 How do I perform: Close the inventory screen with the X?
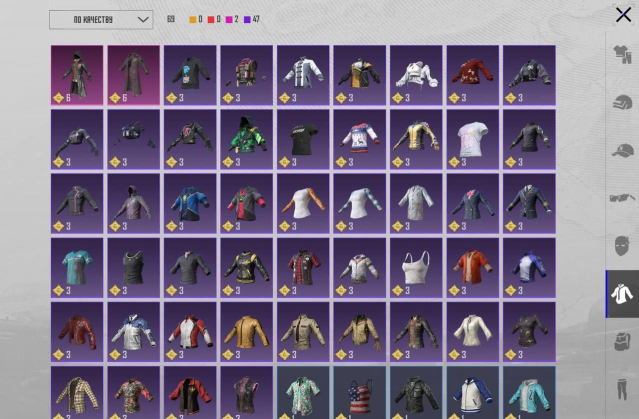[623, 15]
